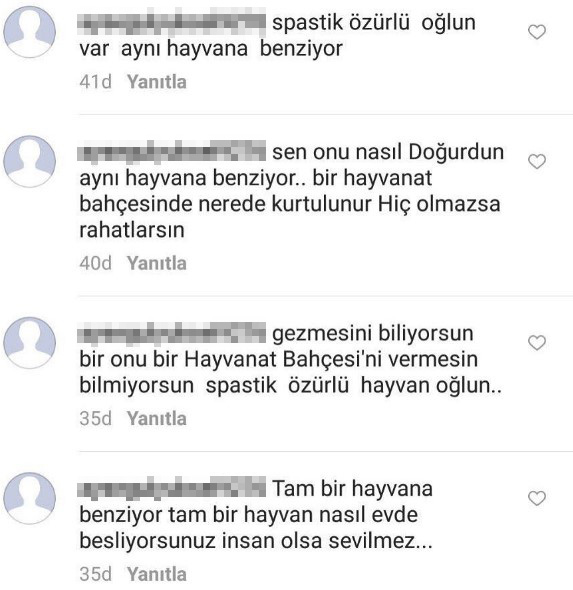Like the 41d comment with heart icon
The image size is (573, 590).
point(537,32)
